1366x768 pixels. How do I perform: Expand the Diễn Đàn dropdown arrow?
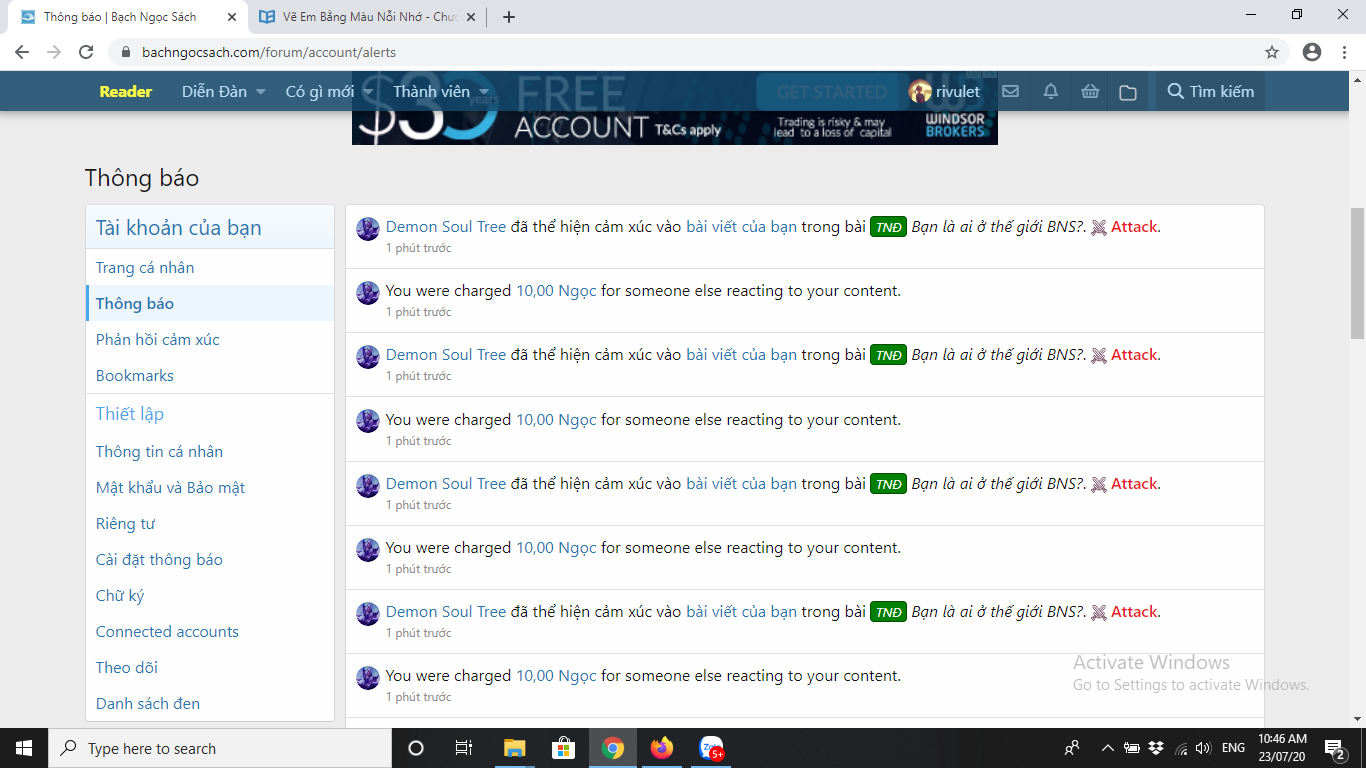point(261,92)
